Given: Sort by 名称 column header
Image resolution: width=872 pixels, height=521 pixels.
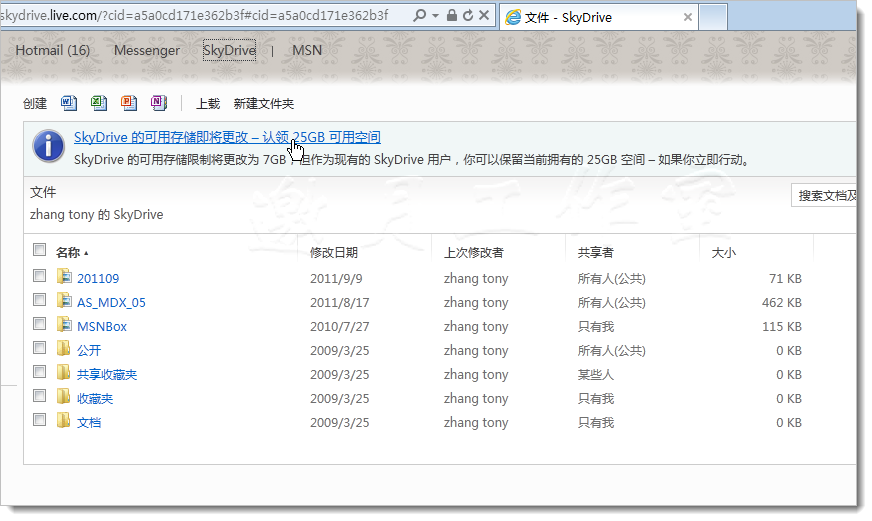Looking at the screenshot, I should click(x=68, y=252).
